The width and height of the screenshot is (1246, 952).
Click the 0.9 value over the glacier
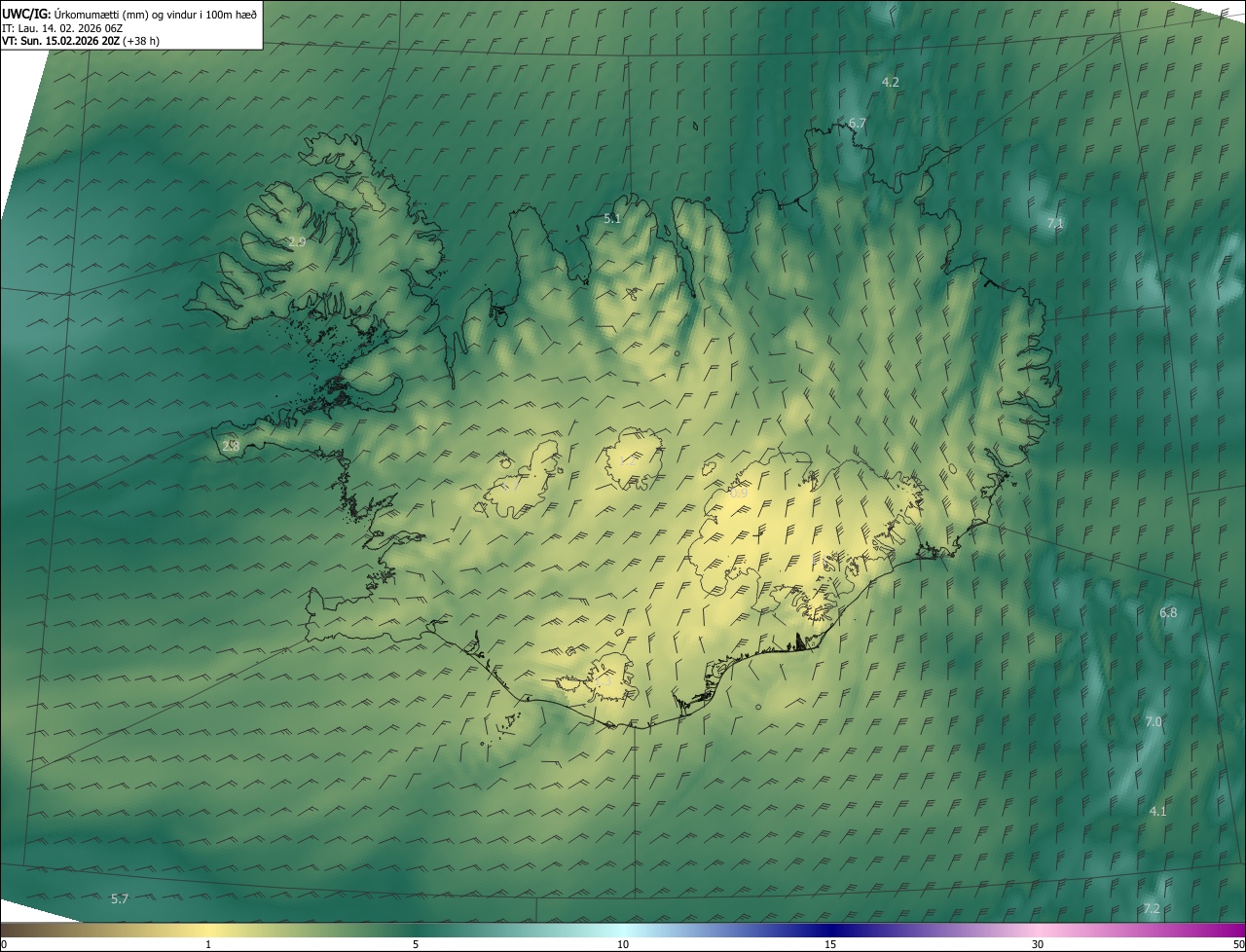pos(739,494)
